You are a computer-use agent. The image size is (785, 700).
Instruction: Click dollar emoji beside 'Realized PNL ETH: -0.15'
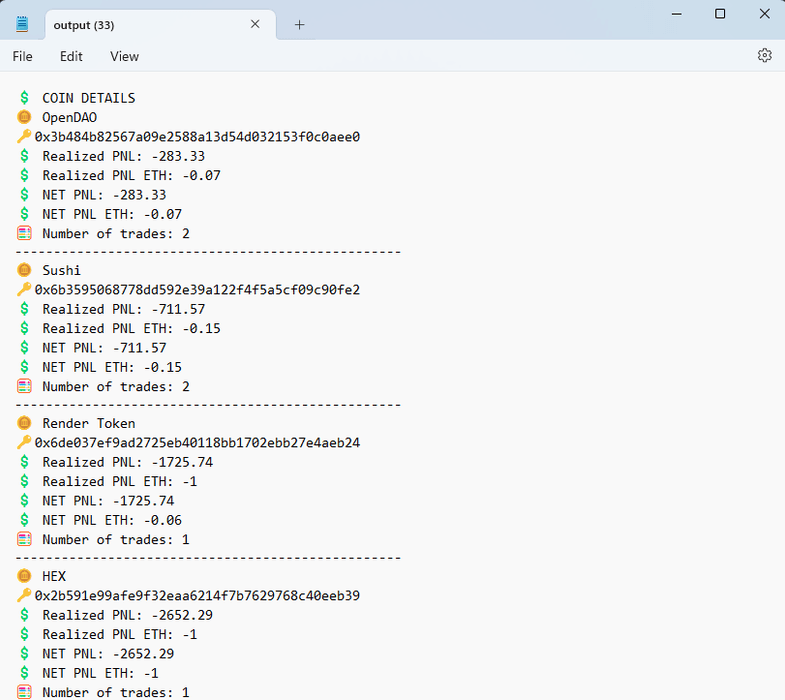tap(24, 328)
